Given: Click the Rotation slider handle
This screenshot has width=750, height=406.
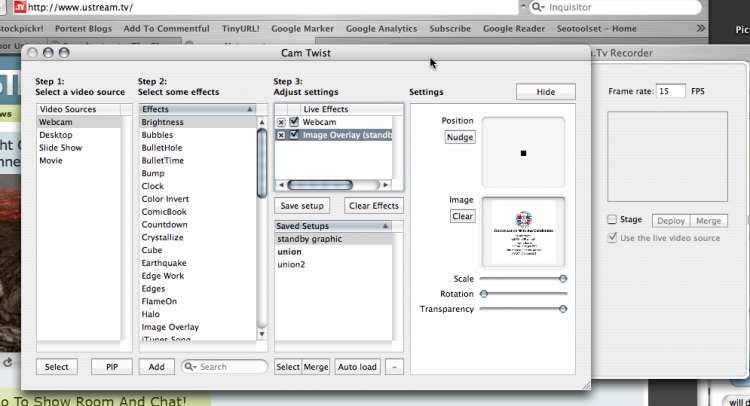Looking at the screenshot, I should [x=484, y=294].
